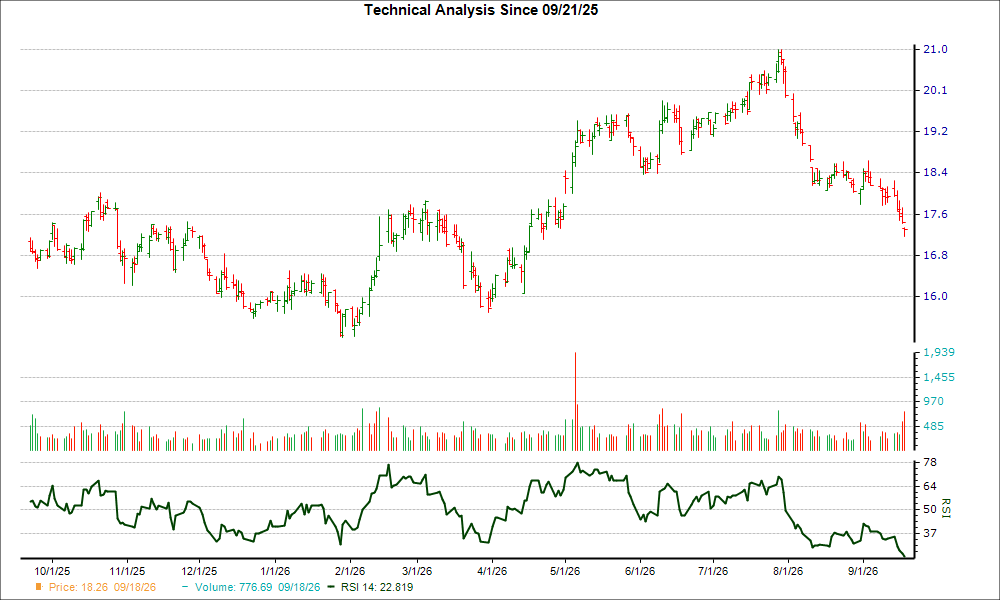
Task: Click the 'Volume: 776.69 09/18/26' legend text
Action: pyautogui.click(x=258, y=587)
